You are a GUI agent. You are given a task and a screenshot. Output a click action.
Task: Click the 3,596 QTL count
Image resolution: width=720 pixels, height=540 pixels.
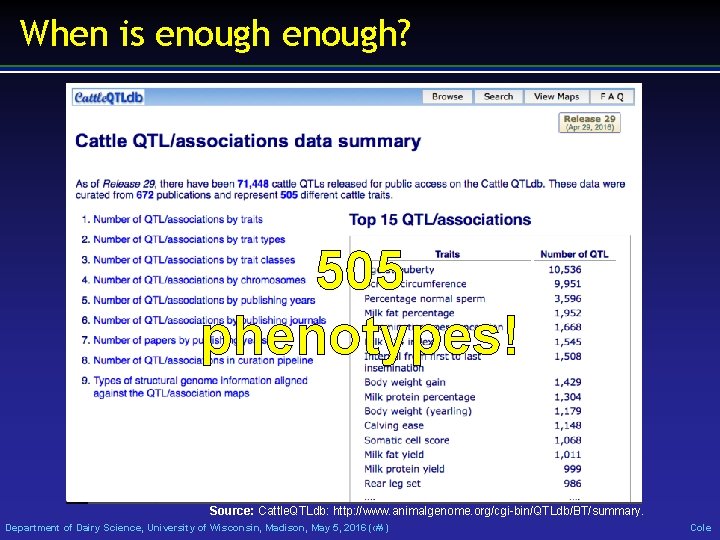(x=568, y=298)
